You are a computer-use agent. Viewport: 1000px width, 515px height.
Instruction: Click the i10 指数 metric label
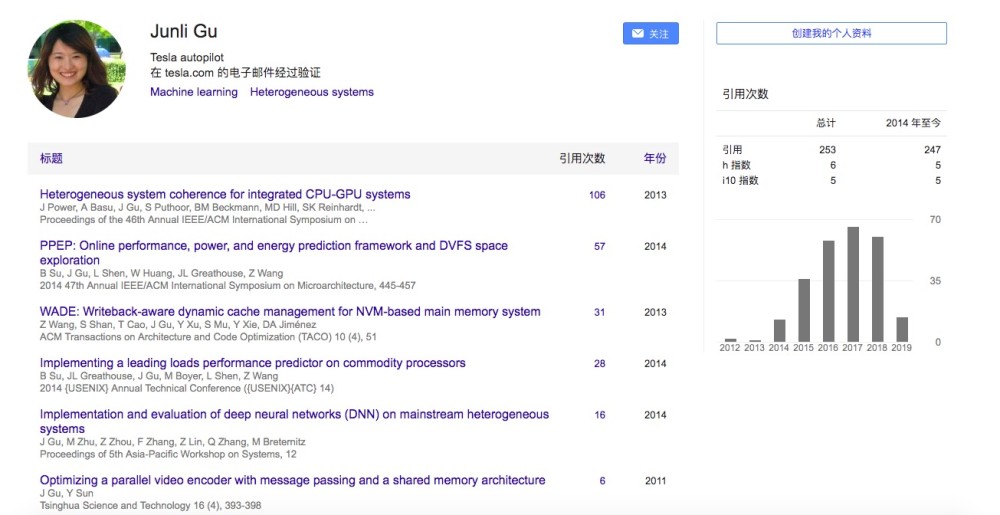pos(740,180)
